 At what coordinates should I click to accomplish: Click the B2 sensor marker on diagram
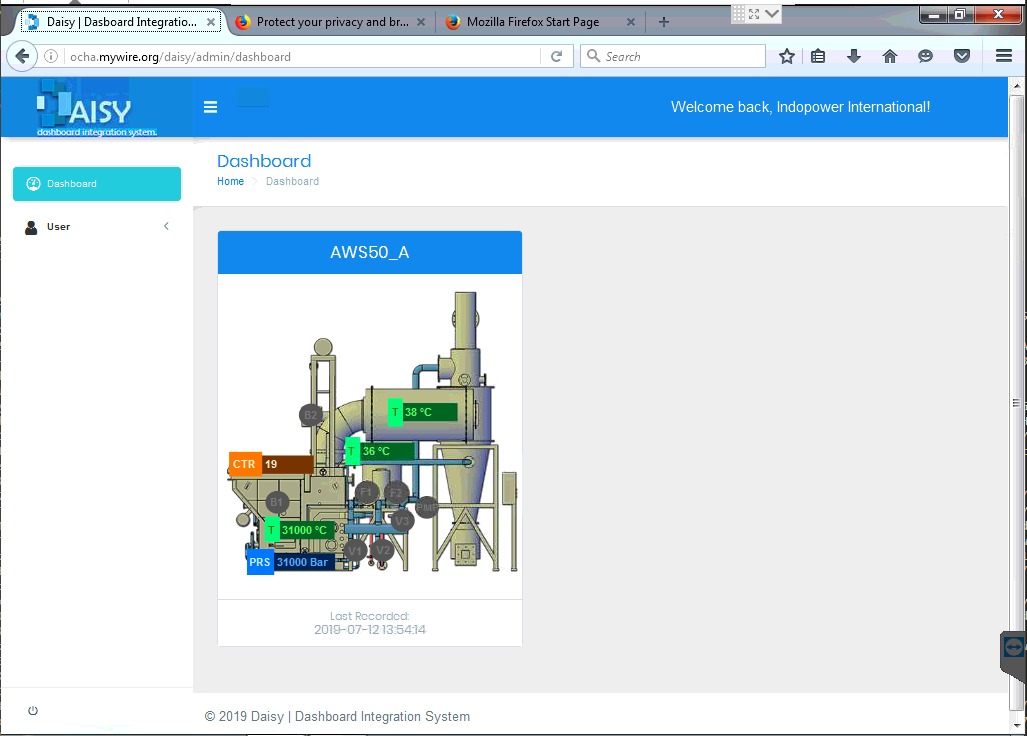(x=311, y=415)
